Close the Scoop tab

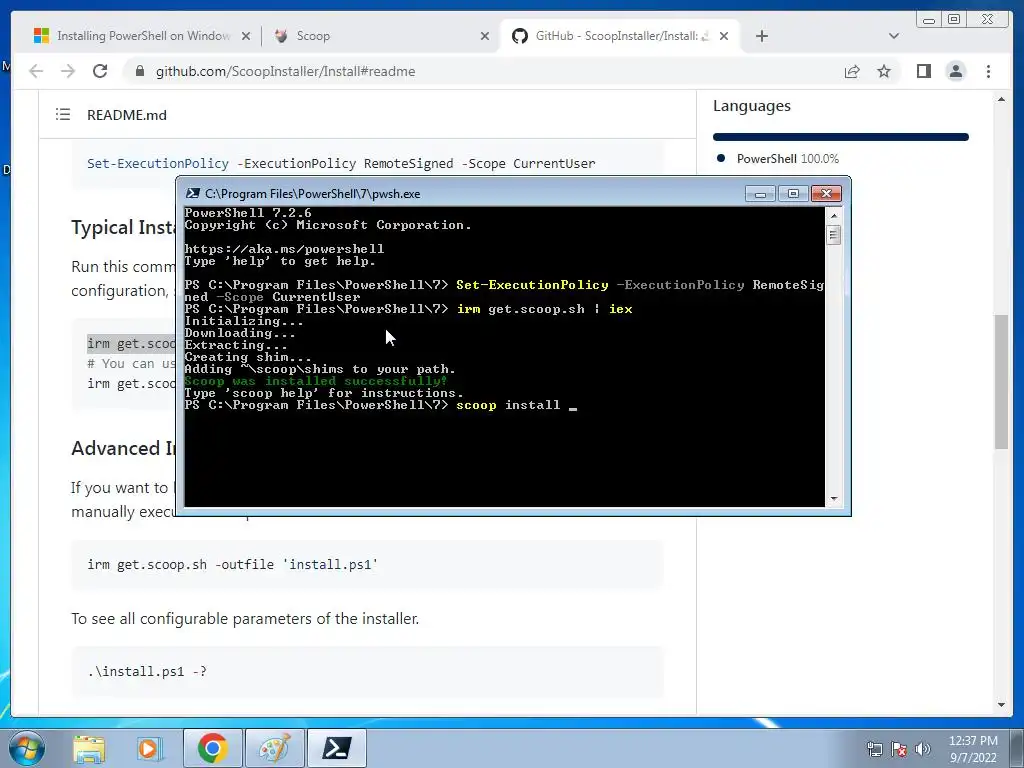485,36
